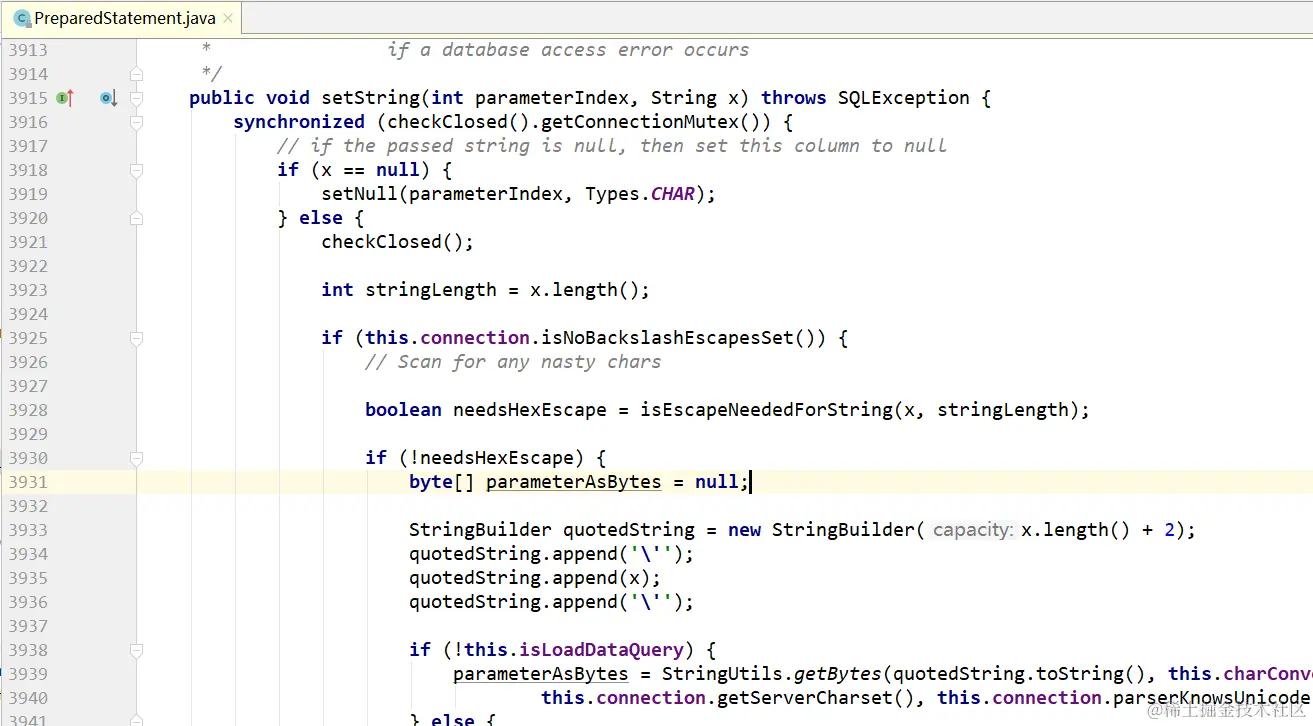Click the overridden-method gutter icon on line 3915

pyautogui.click(x=108, y=98)
